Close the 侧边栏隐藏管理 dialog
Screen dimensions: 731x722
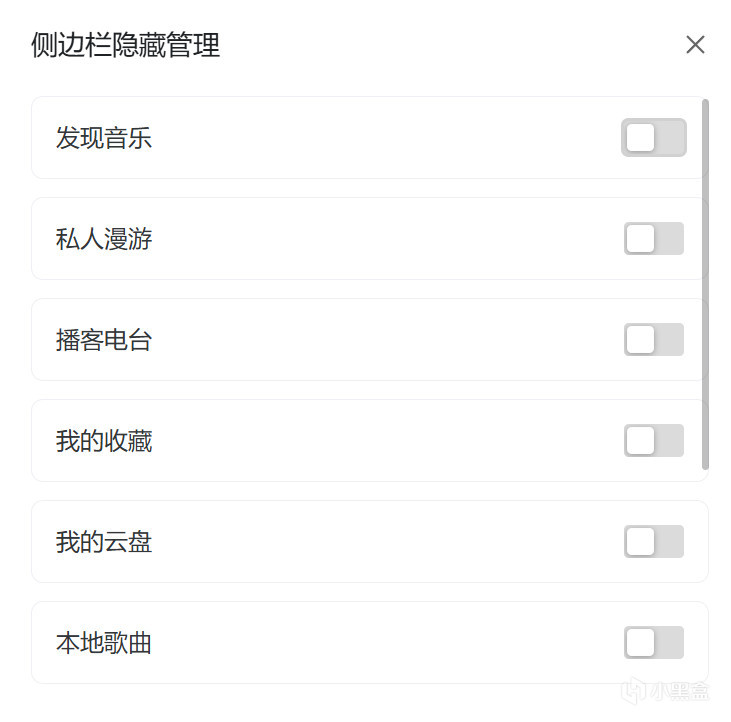[x=695, y=45]
